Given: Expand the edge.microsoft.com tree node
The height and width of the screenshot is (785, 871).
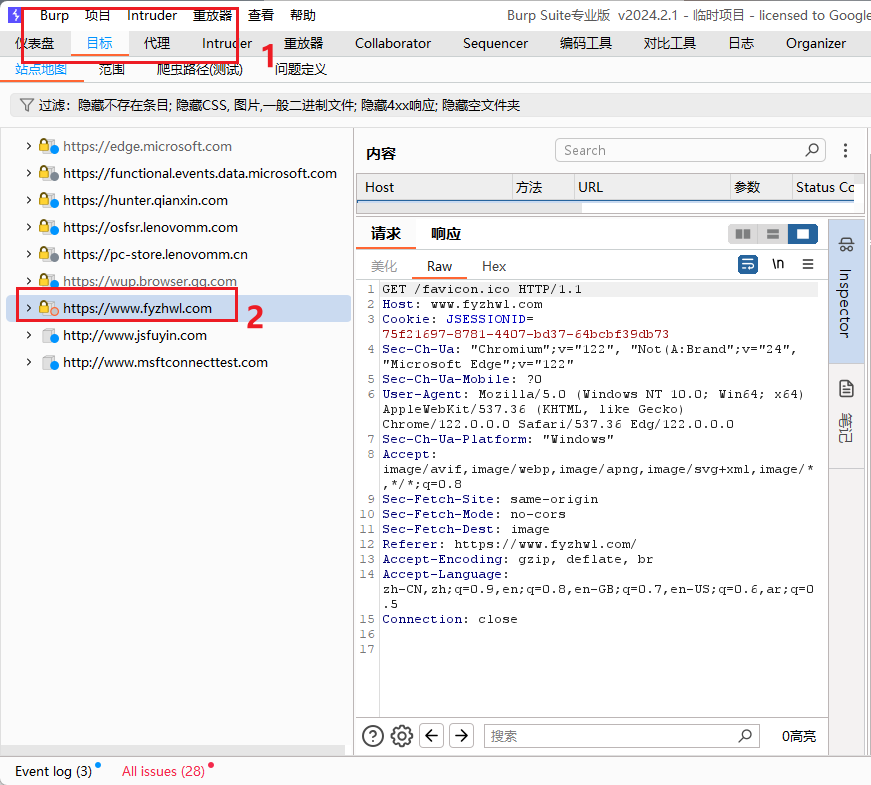Looking at the screenshot, I should [x=28, y=146].
